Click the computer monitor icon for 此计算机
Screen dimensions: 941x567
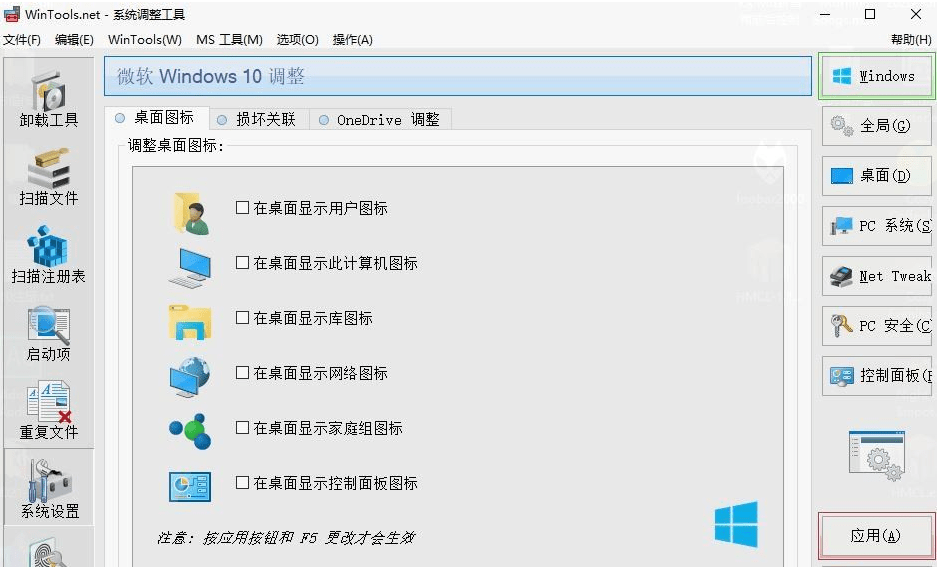[x=190, y=268]
